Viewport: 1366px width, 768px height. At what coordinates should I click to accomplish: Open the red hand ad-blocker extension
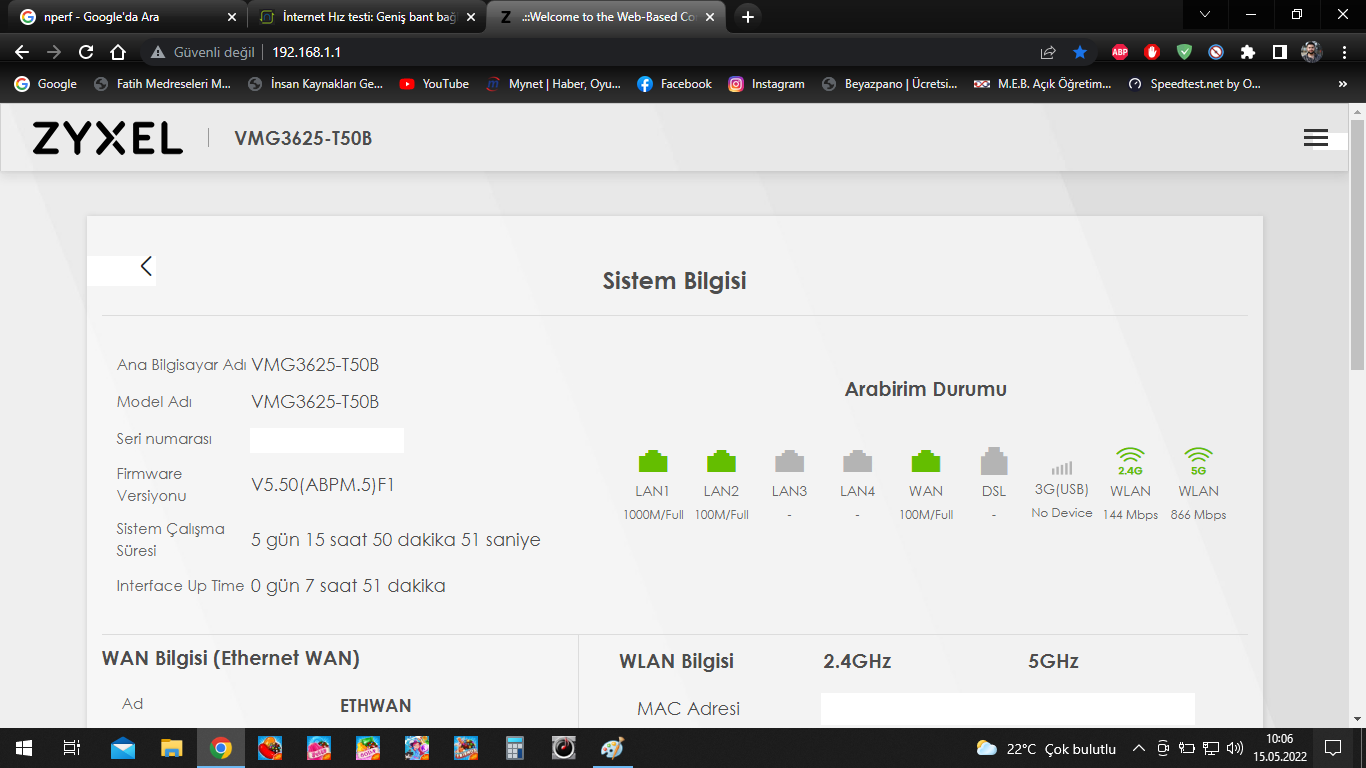pyautogui.click(x=1152, y=52)
